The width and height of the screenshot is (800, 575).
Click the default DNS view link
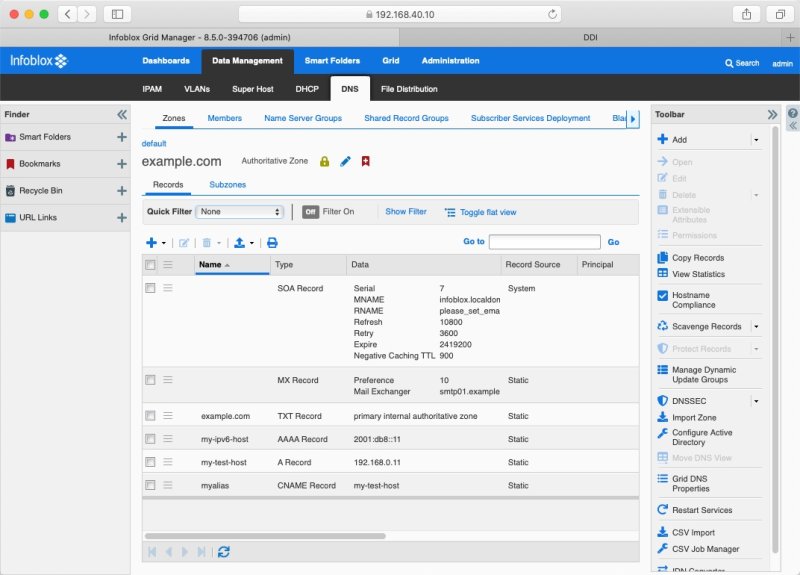point(154,144)
